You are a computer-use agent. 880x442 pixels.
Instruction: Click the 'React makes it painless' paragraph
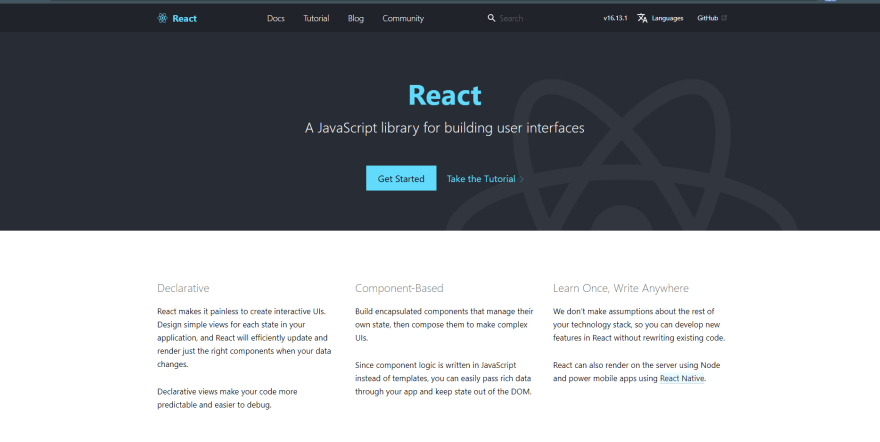[244, 338]
